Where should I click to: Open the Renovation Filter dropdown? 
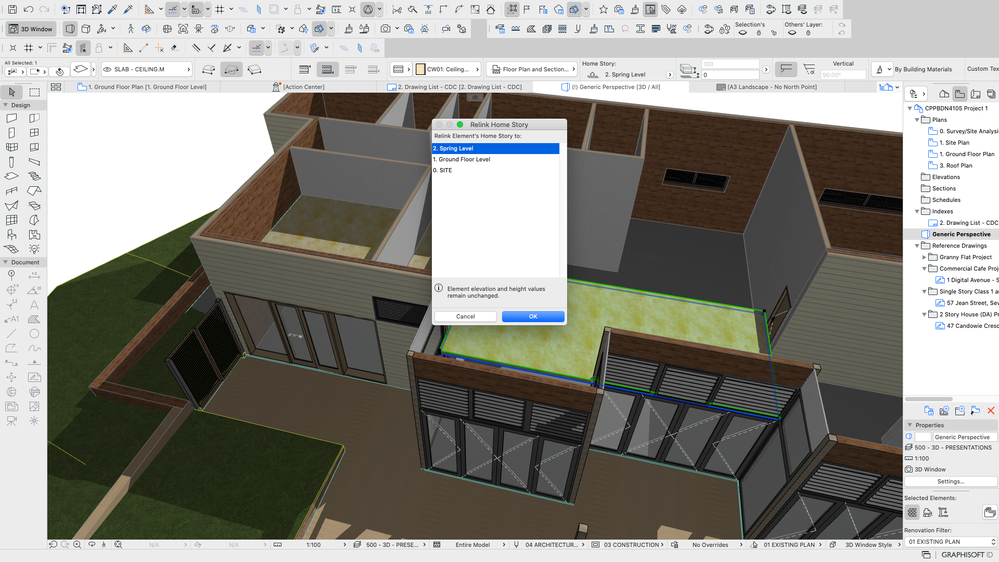[951, 541]
